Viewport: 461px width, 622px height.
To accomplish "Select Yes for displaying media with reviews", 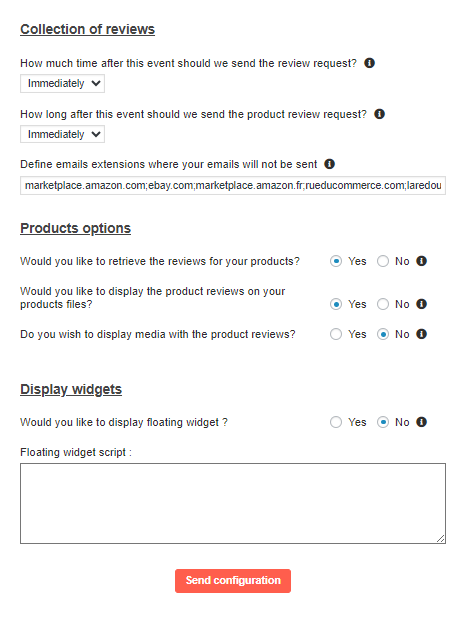I will [x=336, y=334].
